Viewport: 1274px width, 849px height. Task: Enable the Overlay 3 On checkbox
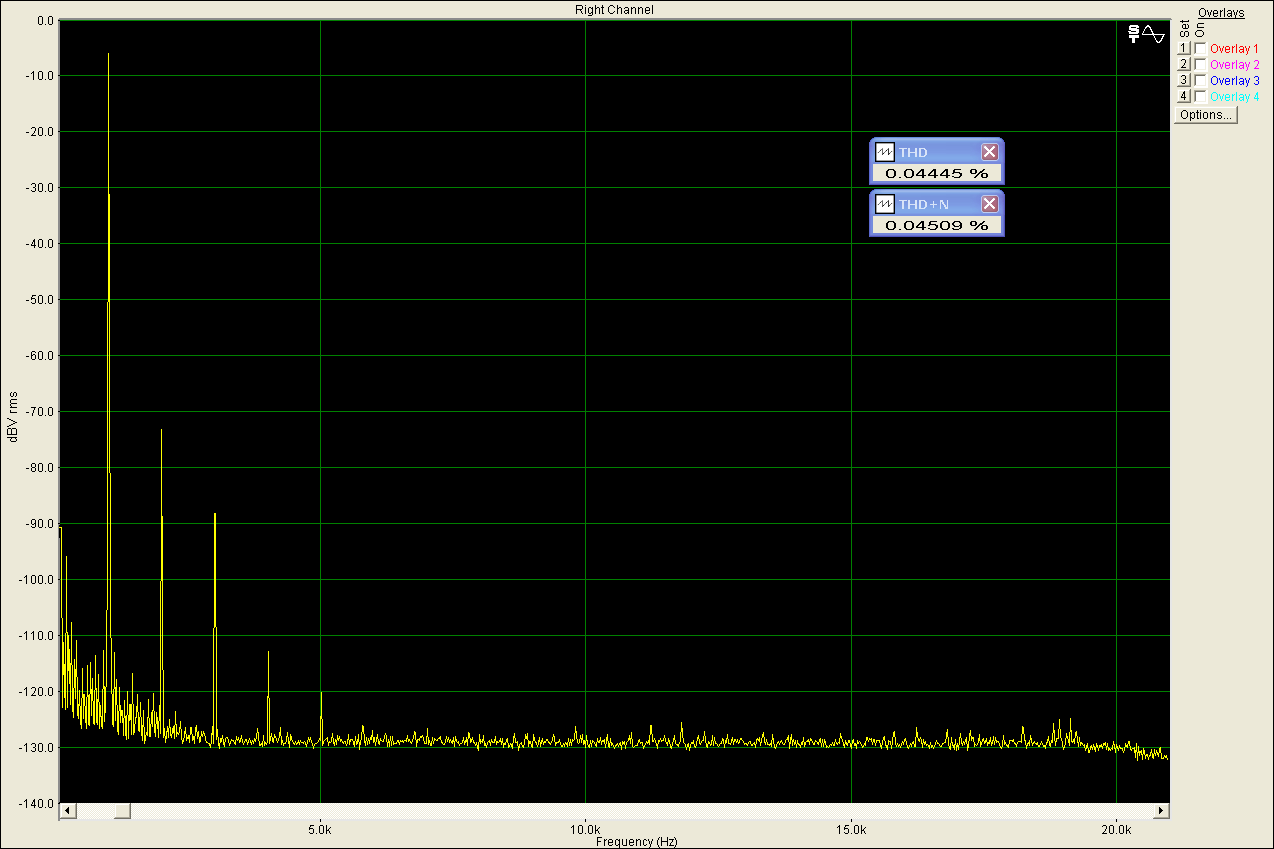tap(1200, 80)
